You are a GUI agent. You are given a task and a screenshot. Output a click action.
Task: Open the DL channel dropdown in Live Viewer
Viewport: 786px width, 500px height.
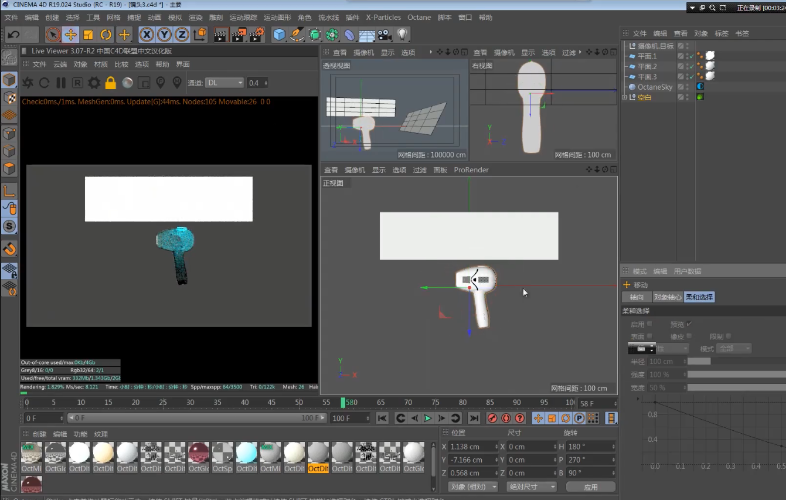pos(224,83)
